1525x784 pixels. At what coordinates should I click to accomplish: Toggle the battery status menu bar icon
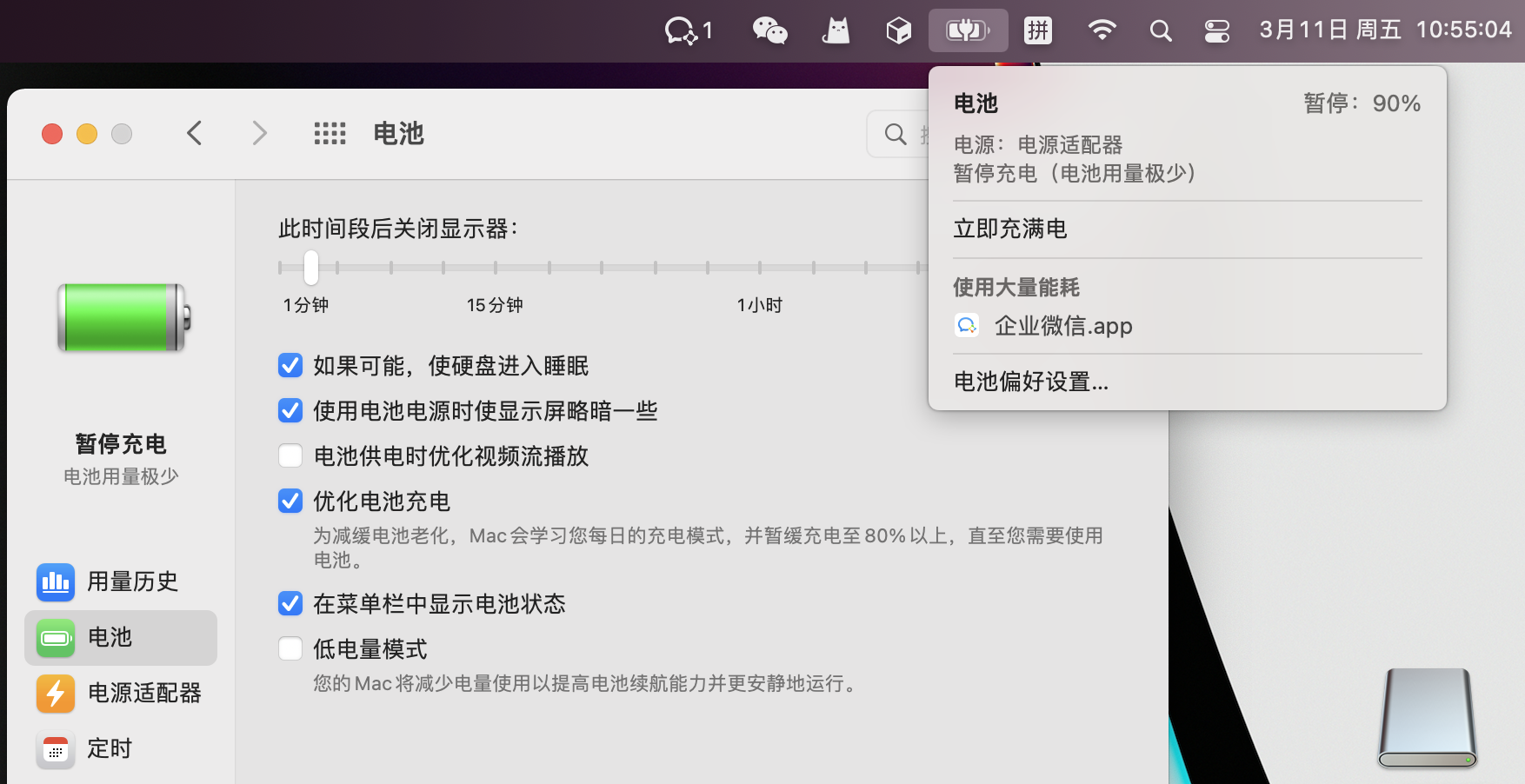968,30
